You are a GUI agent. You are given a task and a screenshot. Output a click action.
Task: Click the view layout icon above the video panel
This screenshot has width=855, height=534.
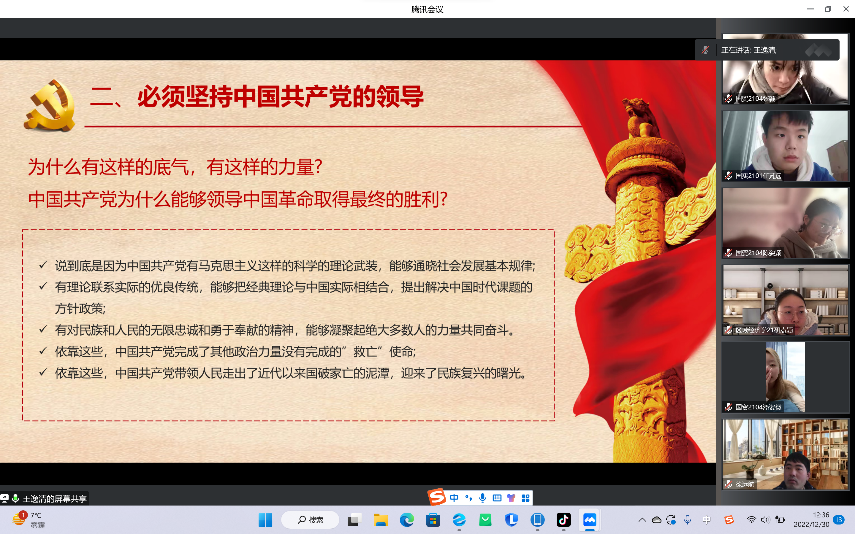pyautogui.click(x=818, y=49)
